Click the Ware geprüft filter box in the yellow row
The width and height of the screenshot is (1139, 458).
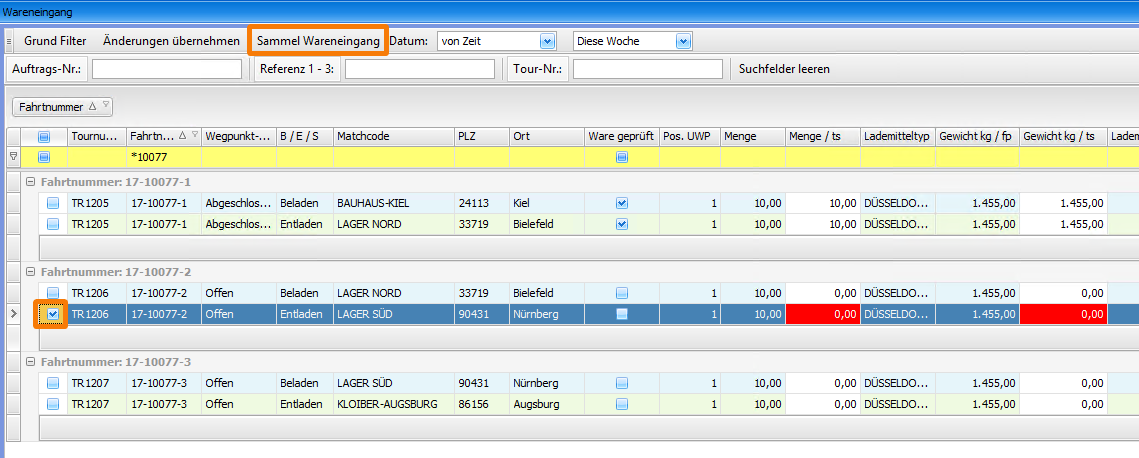tap(621, 157)
